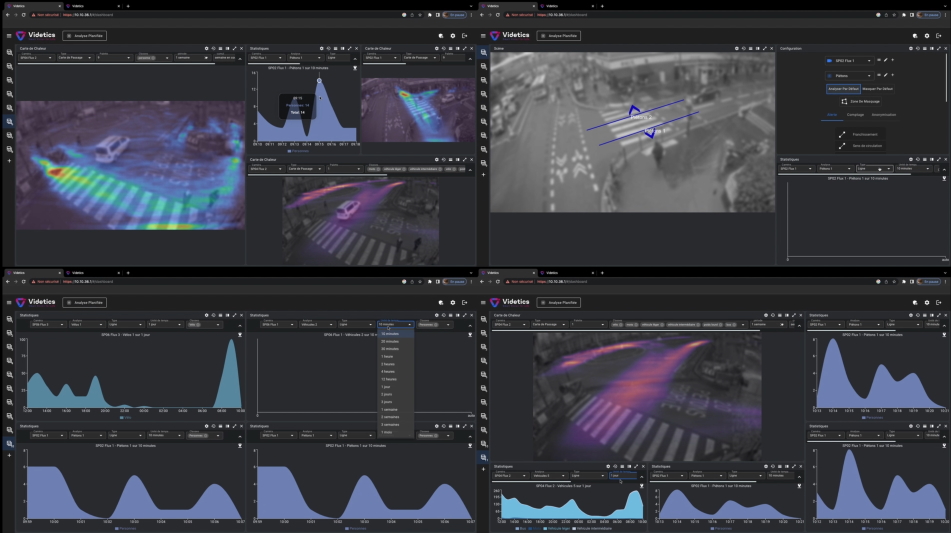This screenshot has height=533, width=951.
Task: Open SPI06 Flux 3 camera dropdown
Action: tap(47, 324)
